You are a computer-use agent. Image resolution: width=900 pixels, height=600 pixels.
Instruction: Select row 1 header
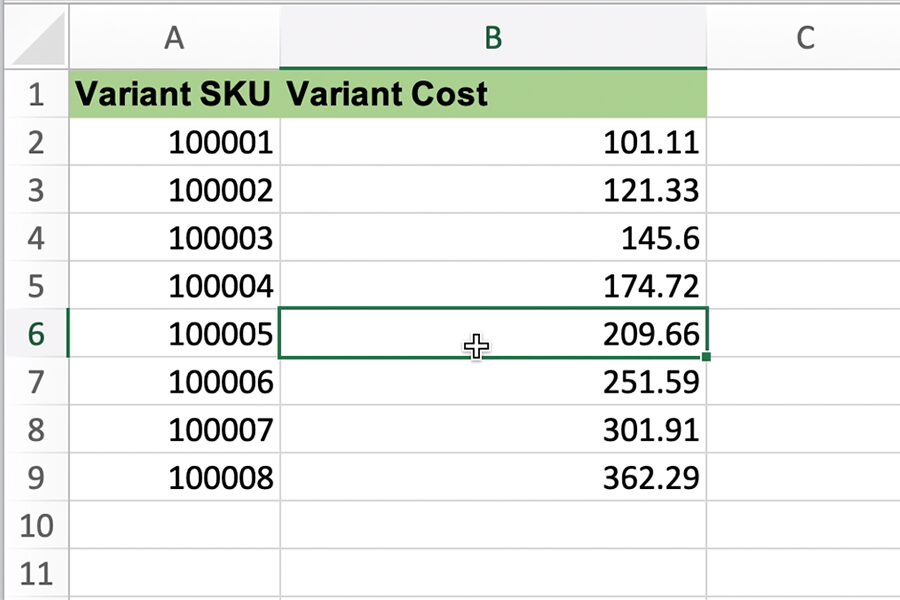(36, 94)
